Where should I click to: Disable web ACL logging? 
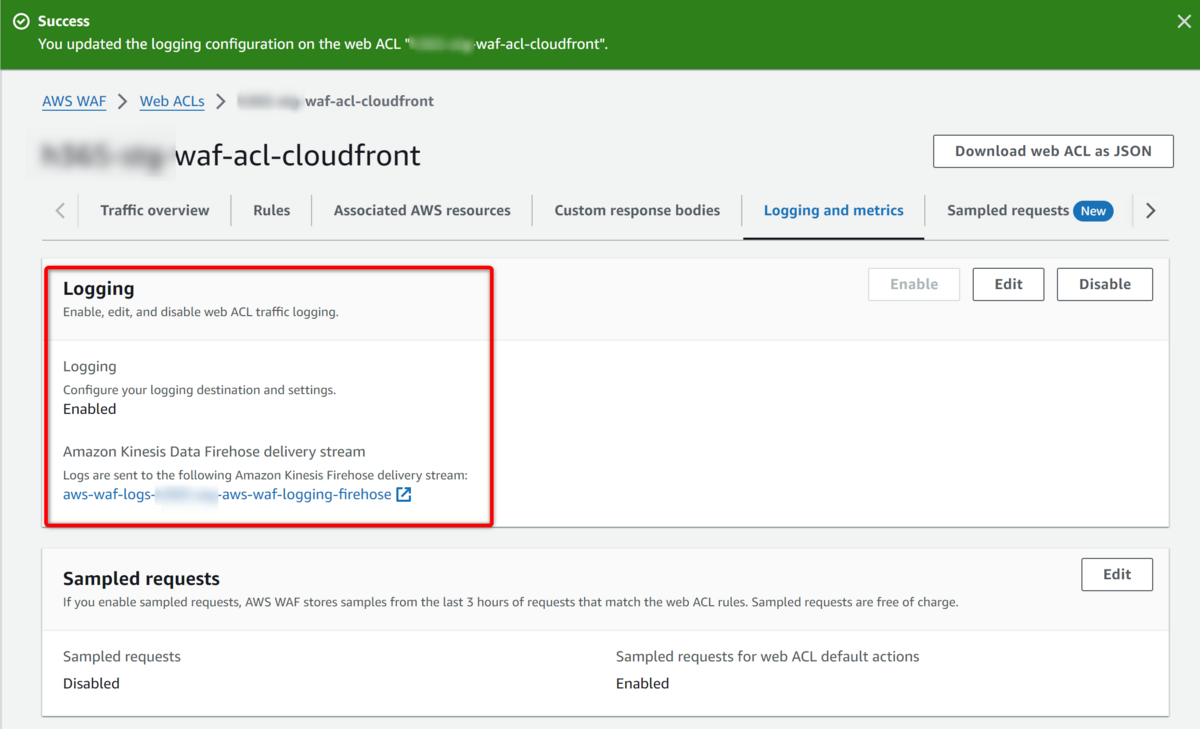(x=1104, y=284)
